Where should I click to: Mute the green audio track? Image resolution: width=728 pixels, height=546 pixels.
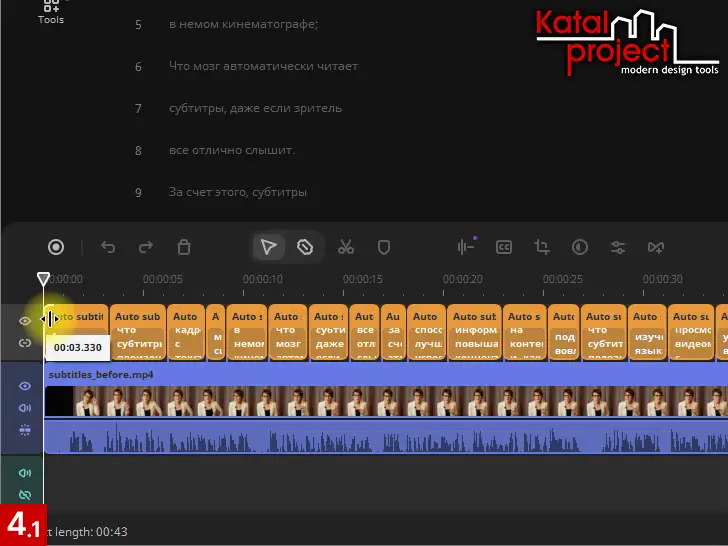[25, 473]
